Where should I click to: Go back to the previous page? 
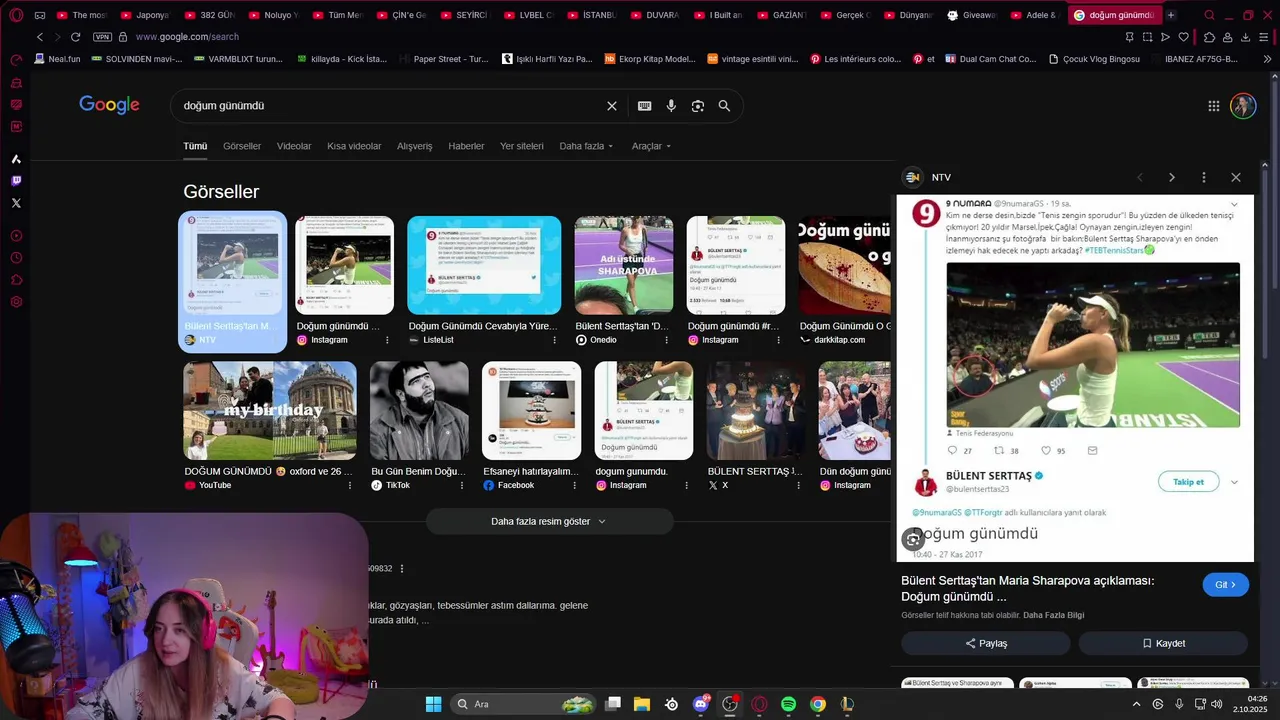[x=40, y=37]
